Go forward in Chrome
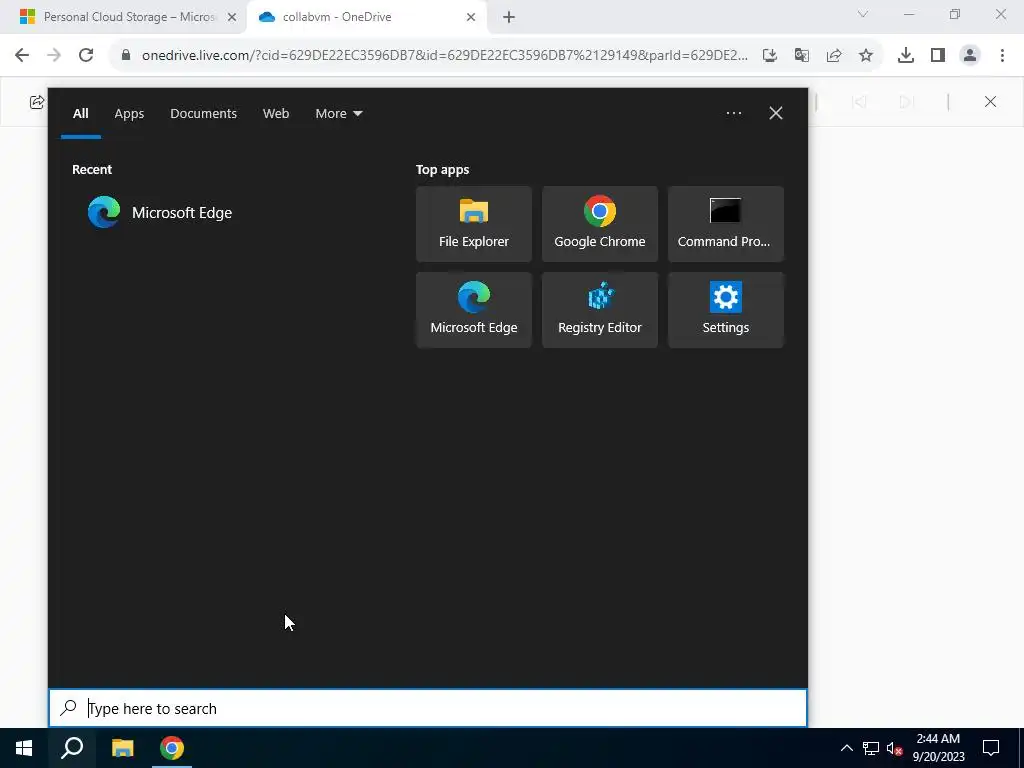The image size is (1024, 768). pos(54,55)
